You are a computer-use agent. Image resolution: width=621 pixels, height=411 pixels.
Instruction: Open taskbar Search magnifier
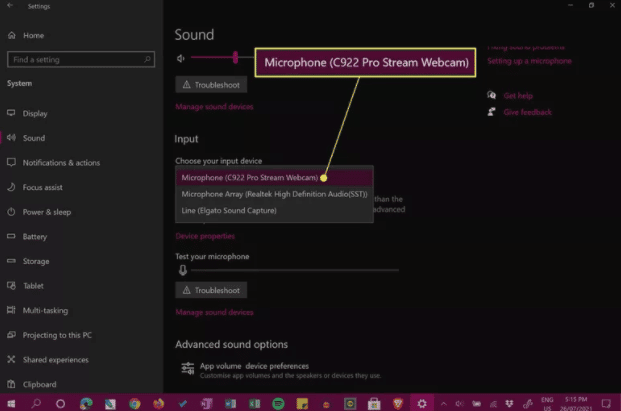[36, 403]
